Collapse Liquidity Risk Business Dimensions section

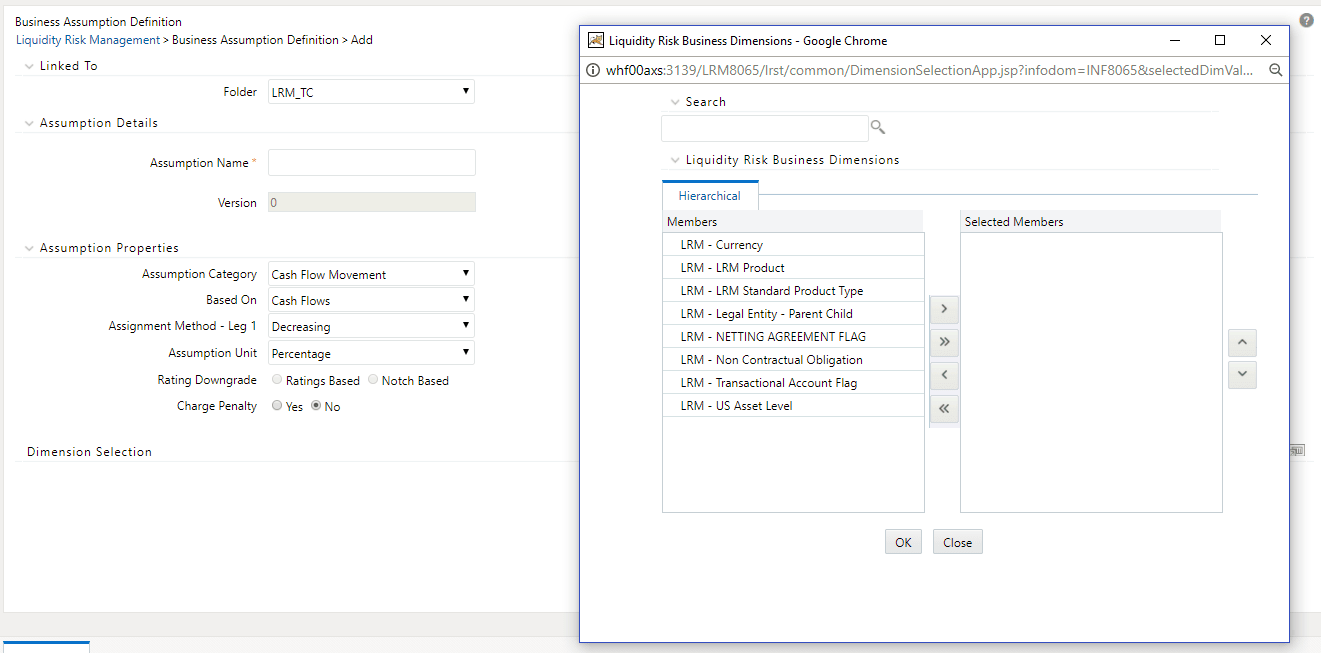pyautogui.click(x=675, y=160)
